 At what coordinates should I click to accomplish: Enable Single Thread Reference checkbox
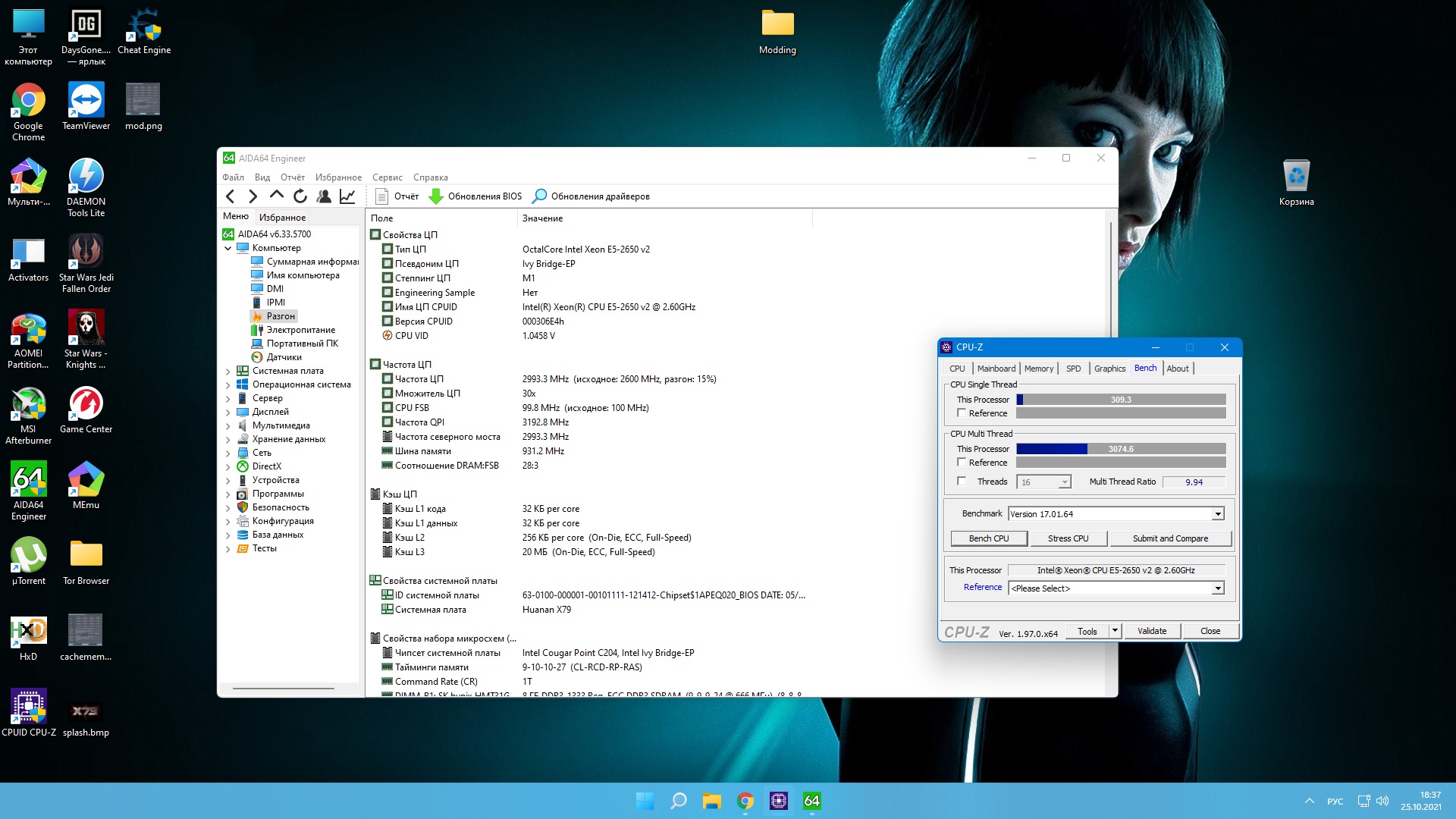[x=962, y=413]
